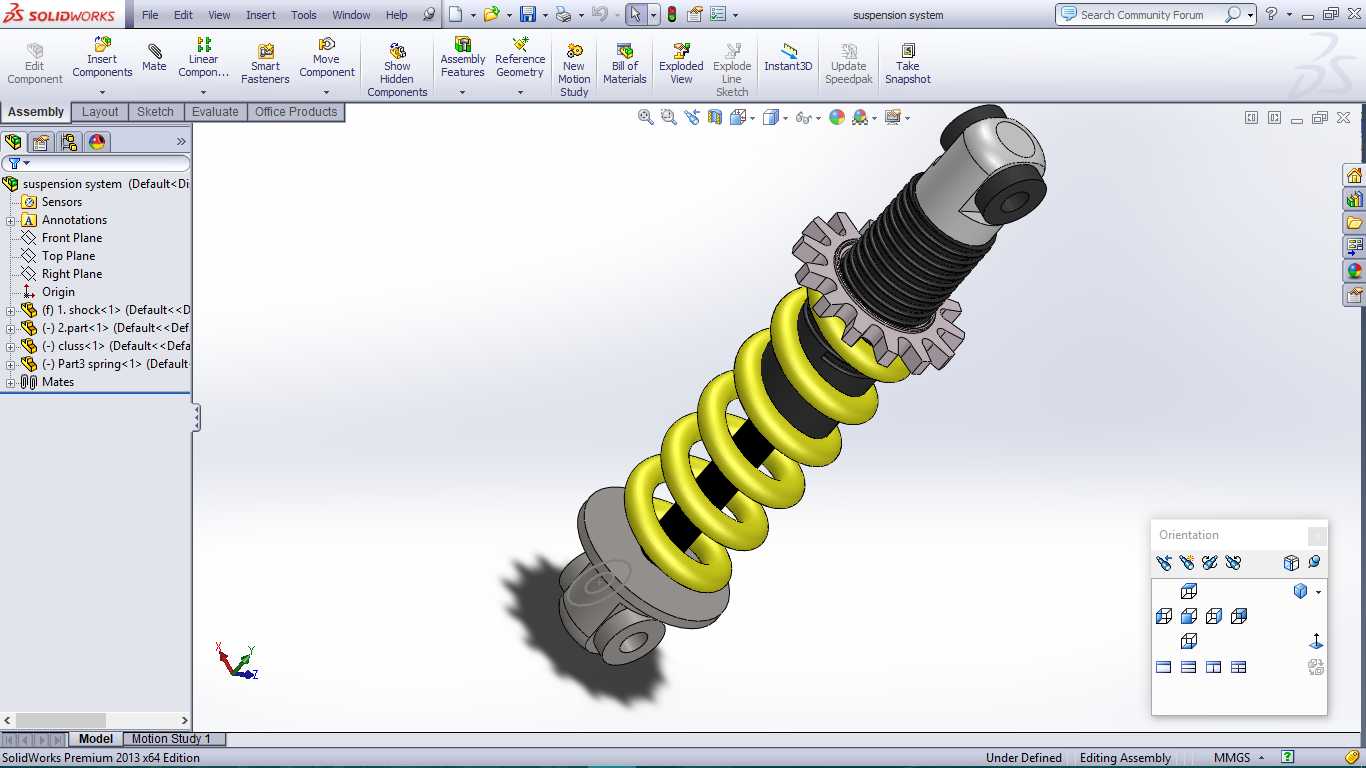Click feature tree filter field
Image resolution: width=1366 pixels, height=768 pixels.
(96, 163)
